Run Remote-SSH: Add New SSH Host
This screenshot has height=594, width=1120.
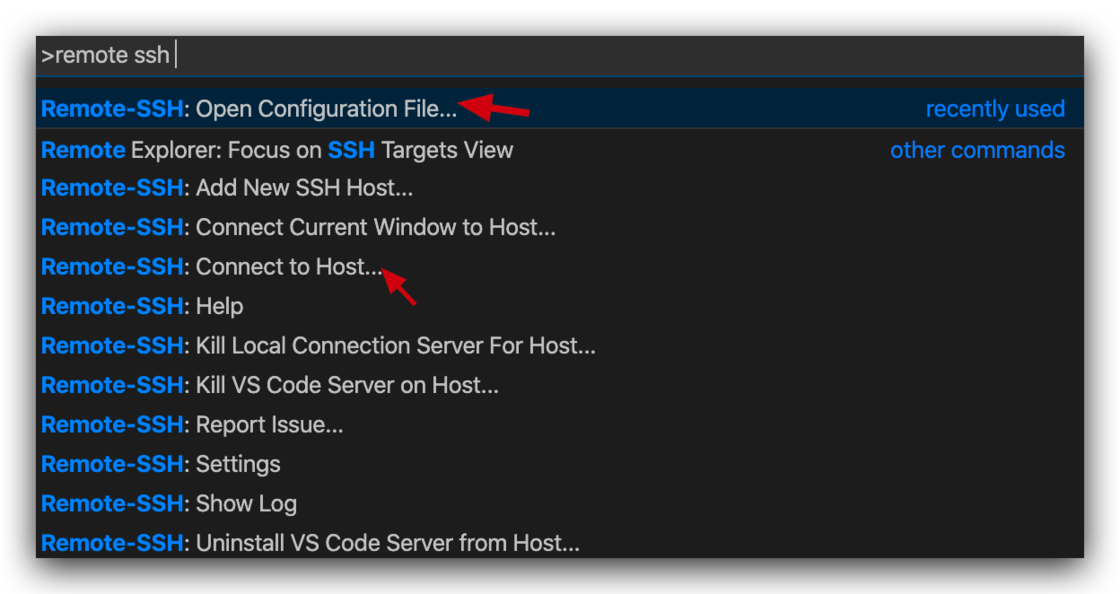click(x=227, y=188)
